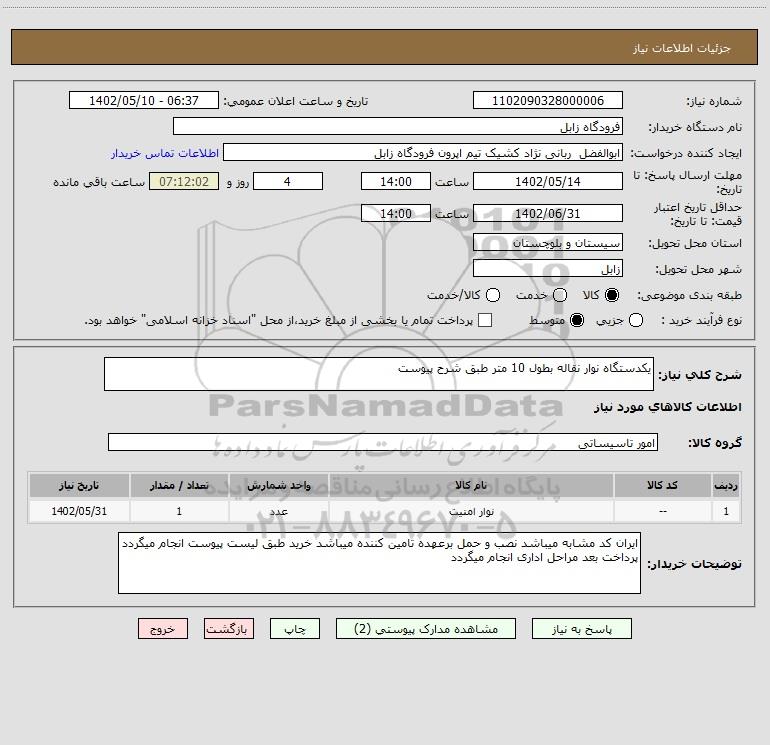Click the توضیحات خریدار text area
The width and height of the screenshot is (770, 745).
coord(380,563)
